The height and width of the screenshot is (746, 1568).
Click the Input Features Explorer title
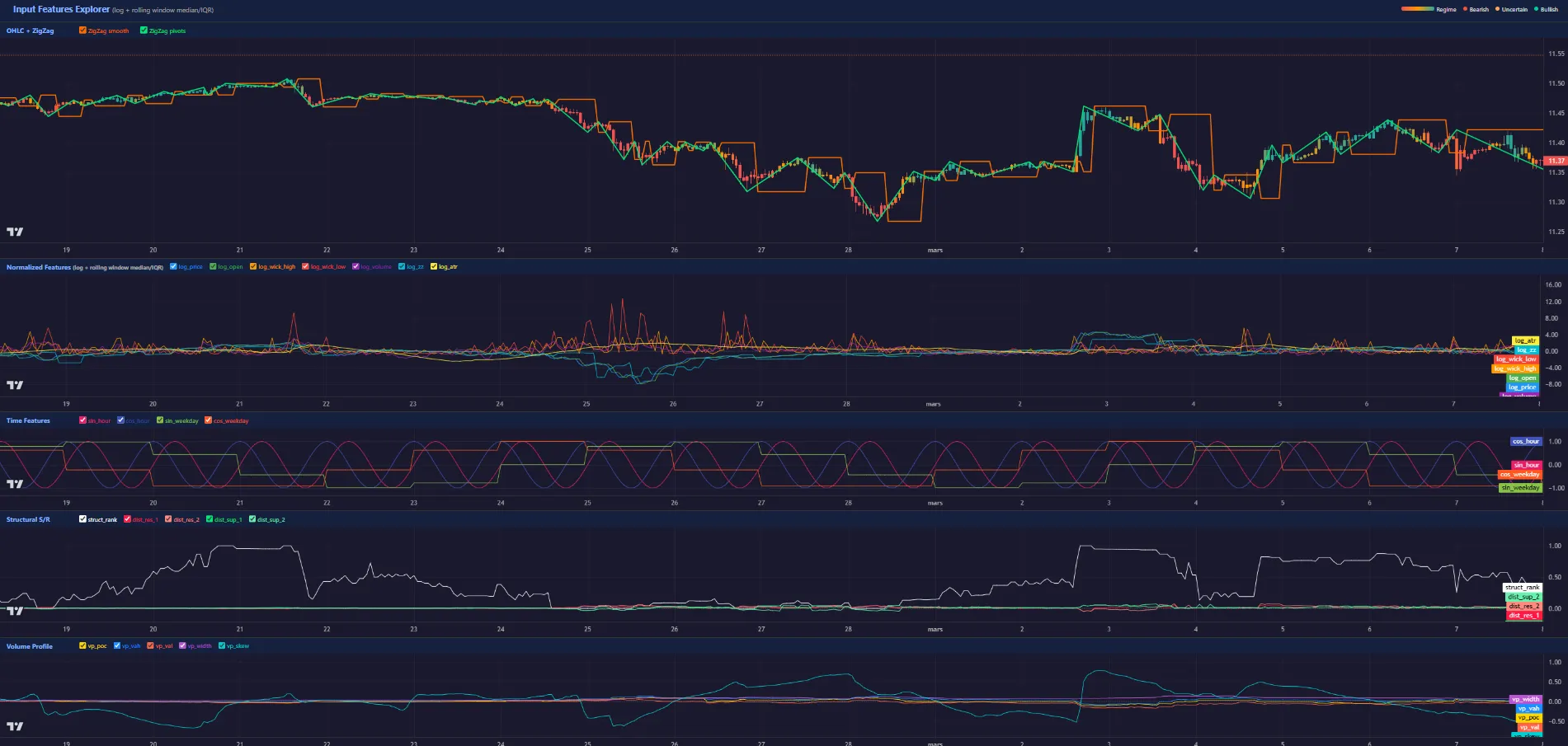61,9
